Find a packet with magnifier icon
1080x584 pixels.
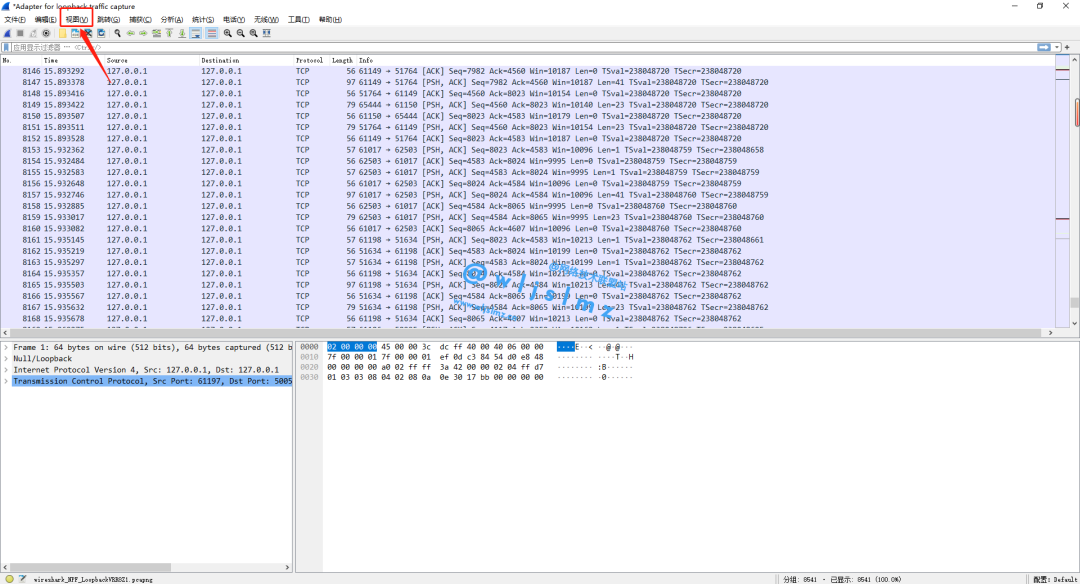tap(118, 33)
